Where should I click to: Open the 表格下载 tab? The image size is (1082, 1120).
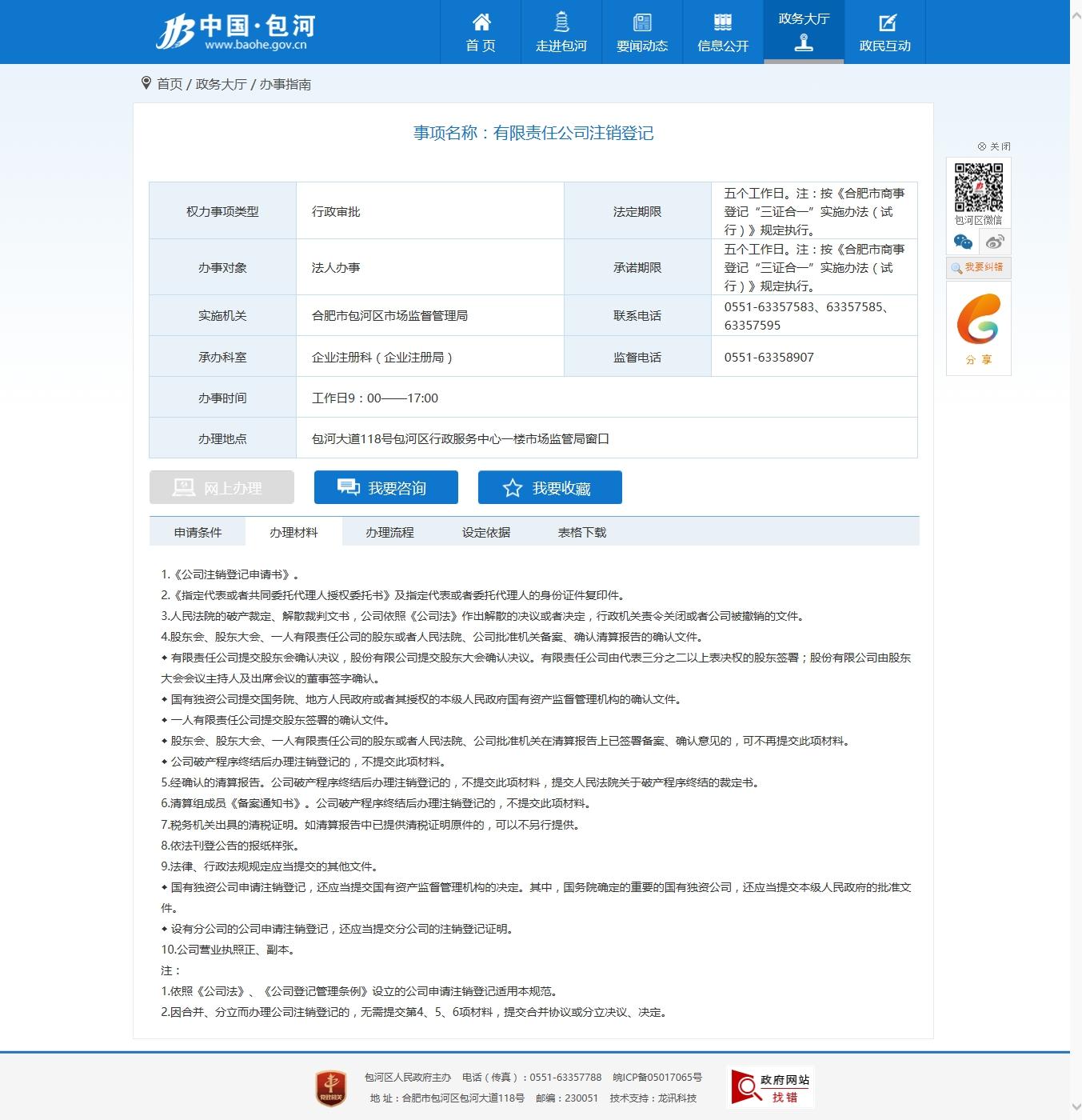pos(581,532)
